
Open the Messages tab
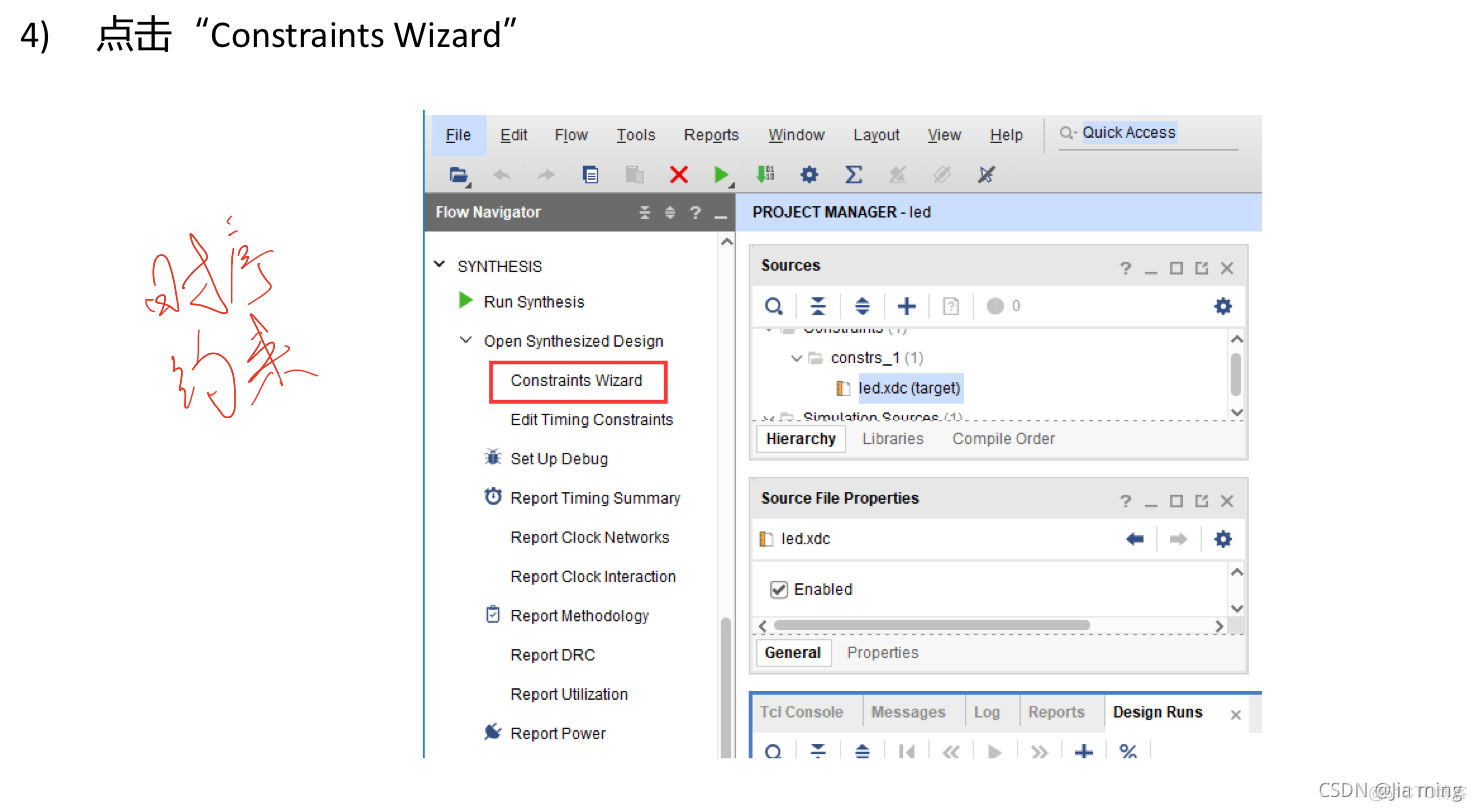[908, 712]
